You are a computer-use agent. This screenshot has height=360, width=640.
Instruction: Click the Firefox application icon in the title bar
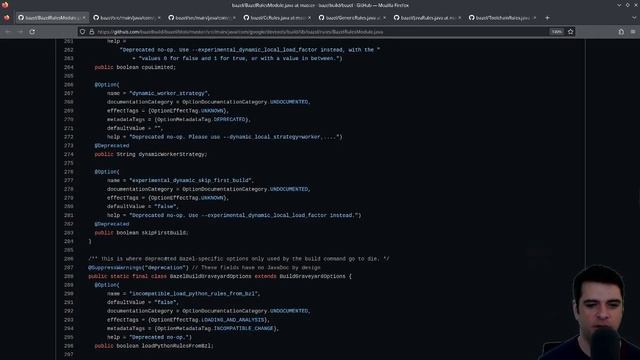[x=5, y=5]
